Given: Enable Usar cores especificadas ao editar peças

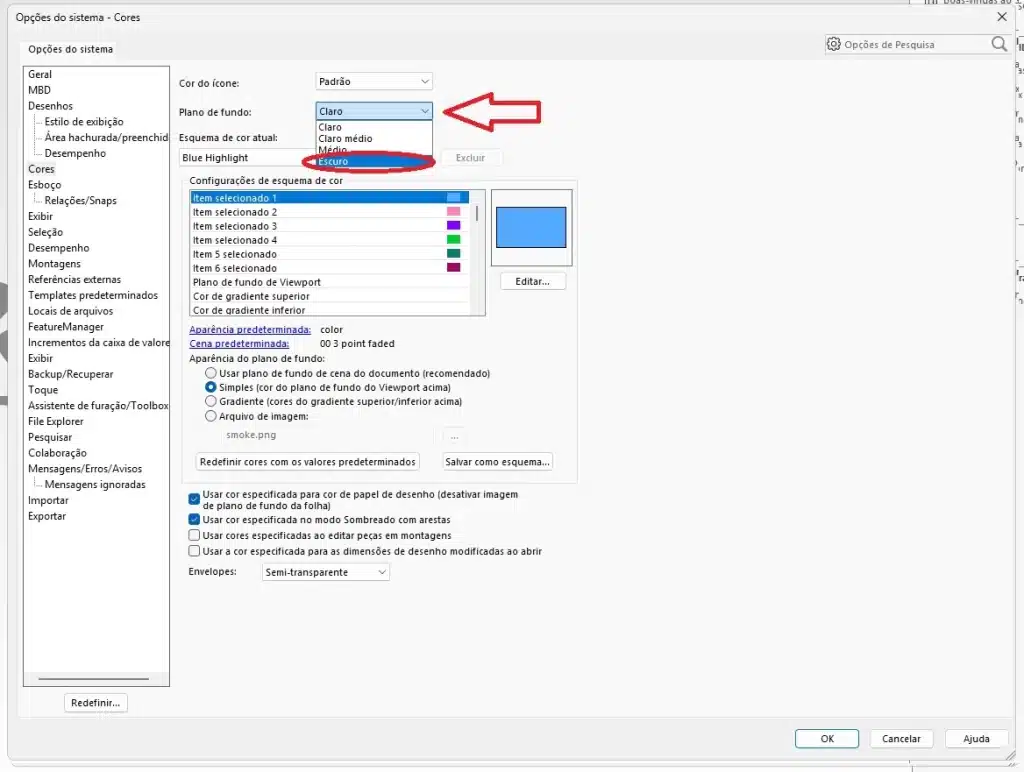Looking at the screenshot, I should (194, 535).
